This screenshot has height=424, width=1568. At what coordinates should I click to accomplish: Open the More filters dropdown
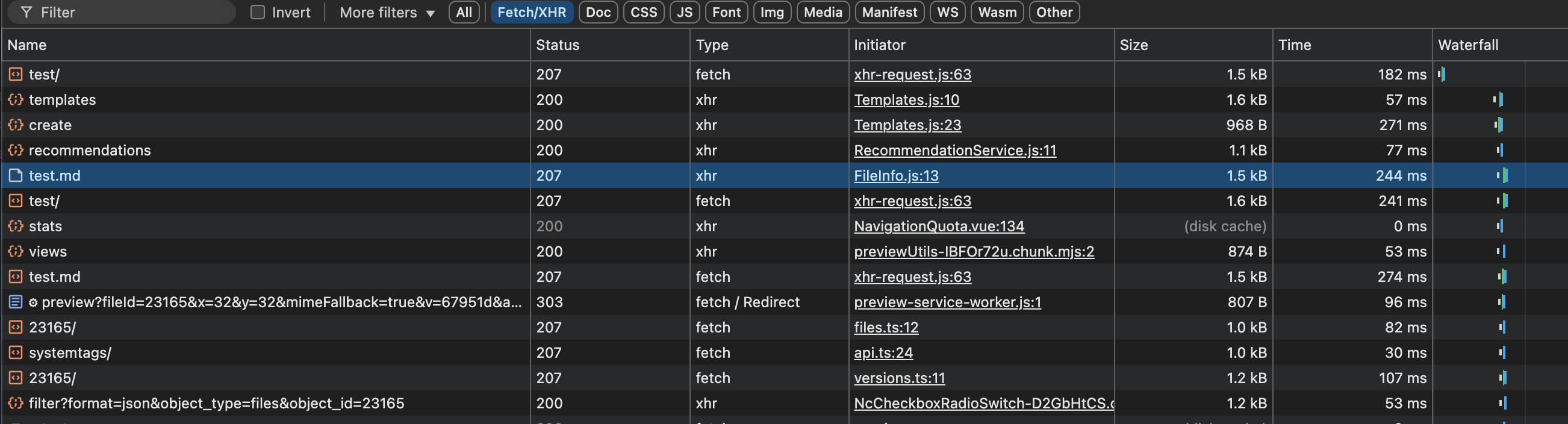[x=387, y=12]
